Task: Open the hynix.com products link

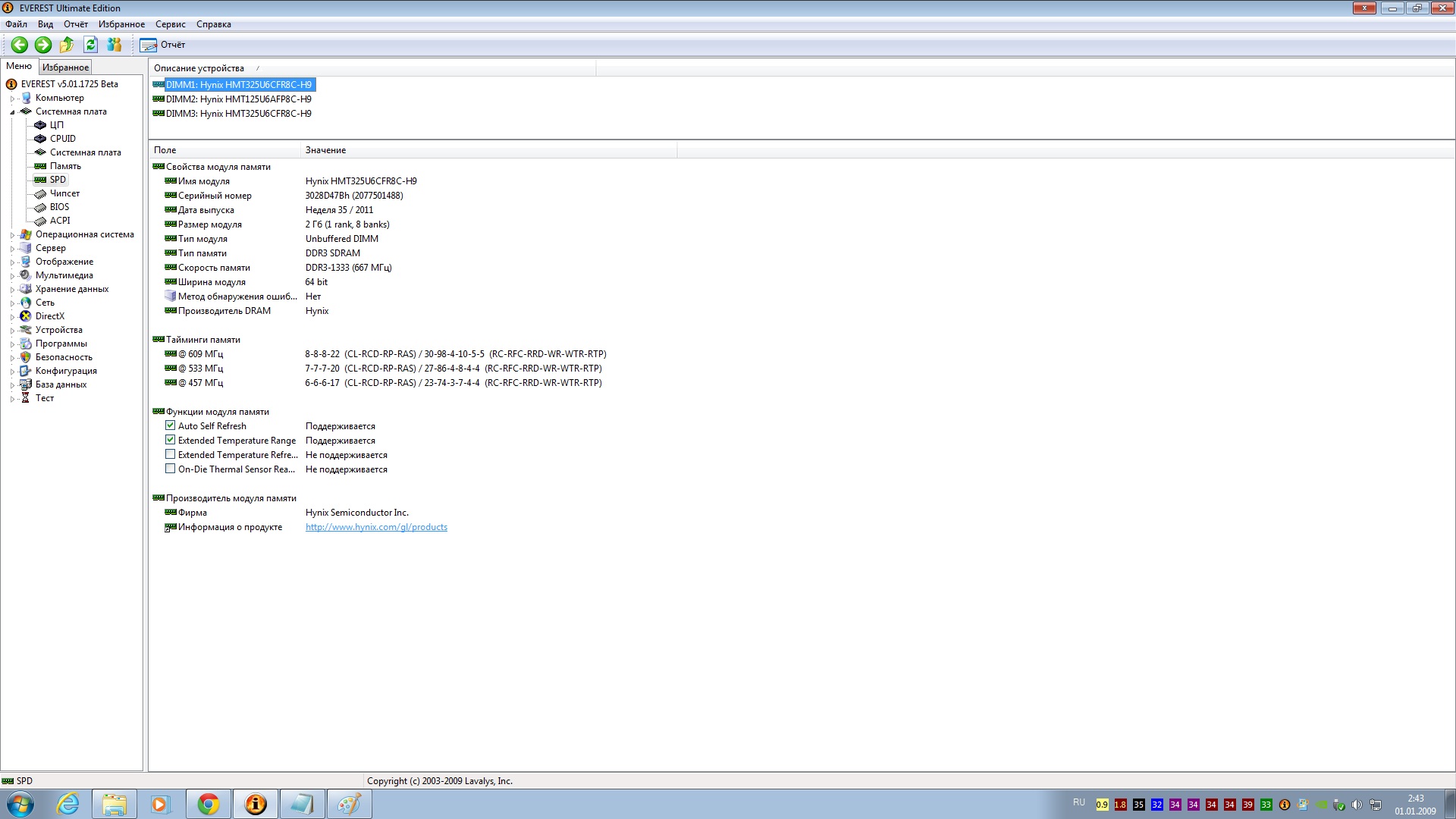Action: (376, 527)
